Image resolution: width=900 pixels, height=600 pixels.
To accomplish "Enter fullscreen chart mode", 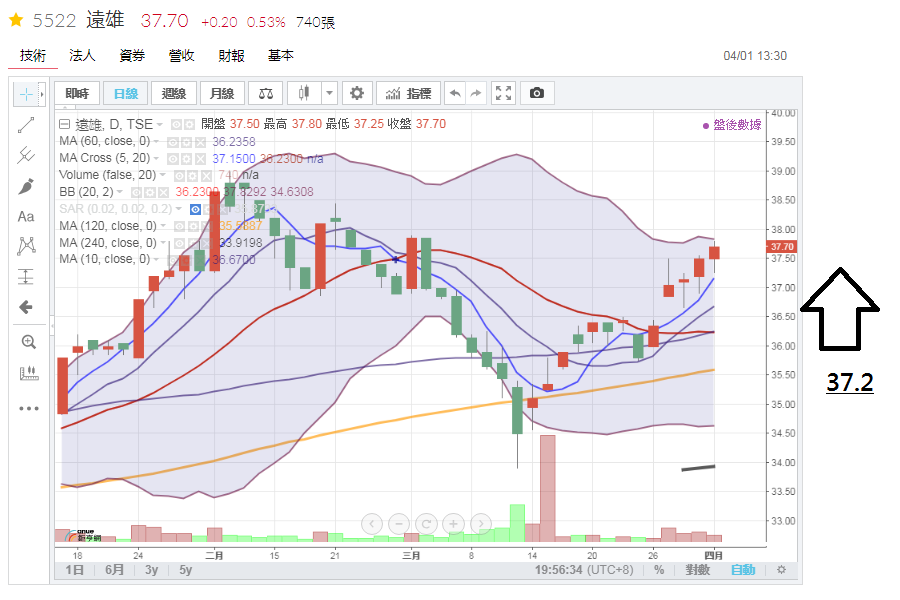I will pos(503,93).
